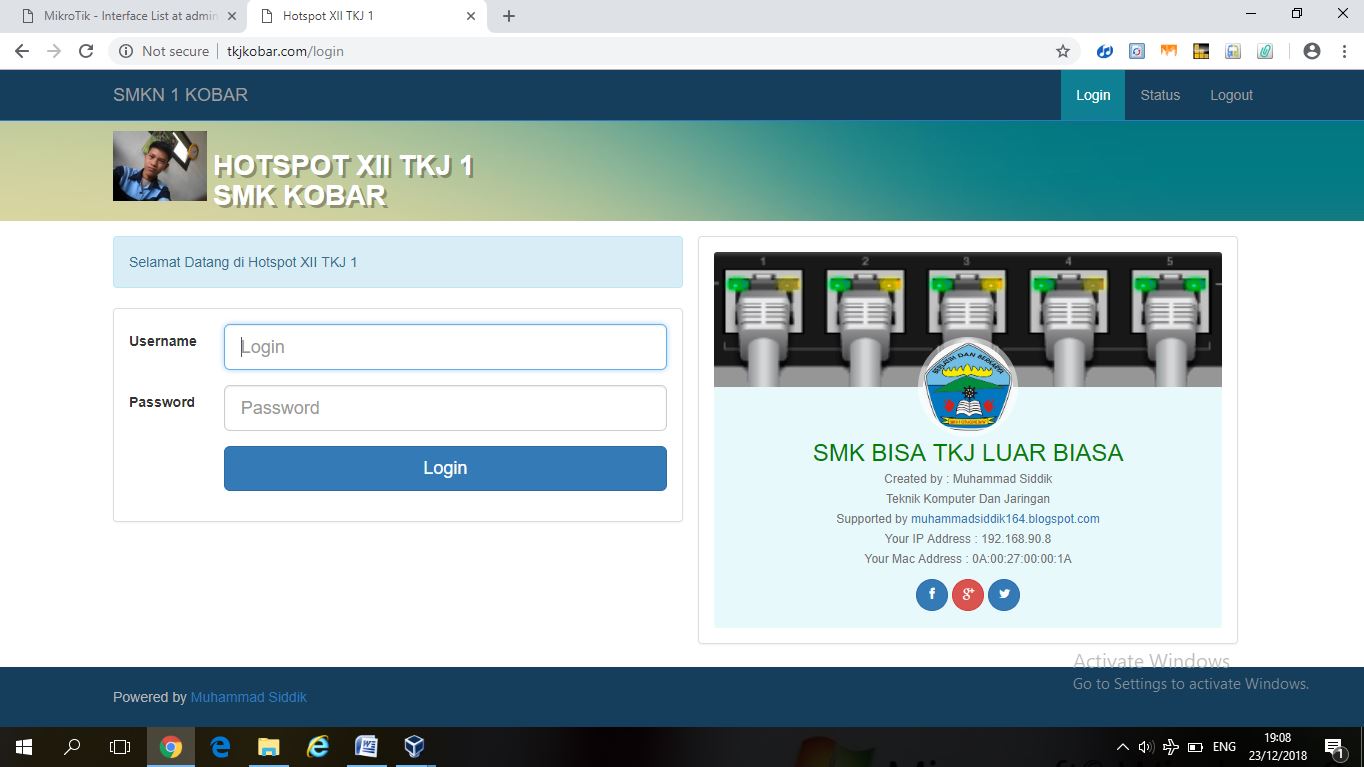Open Internet Explorer from the taskbar

click(318, 746)
